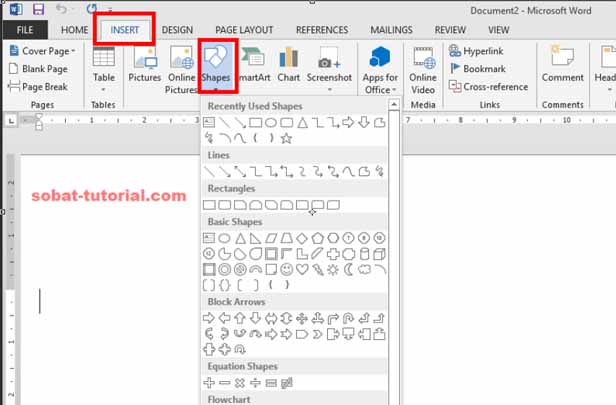Click the Pictures button
The image size is (616, 405).
pyautogui.click(x=145, y=65)
